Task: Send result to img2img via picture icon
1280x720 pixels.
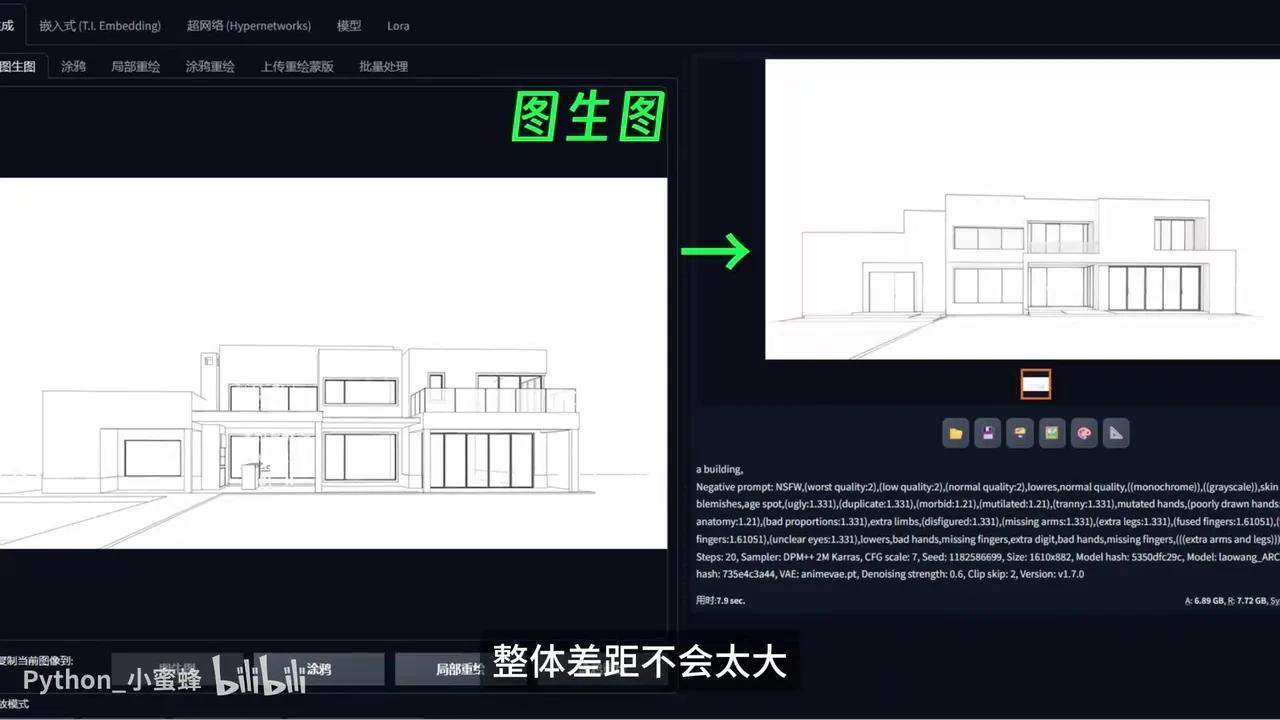Action: 1051,432
